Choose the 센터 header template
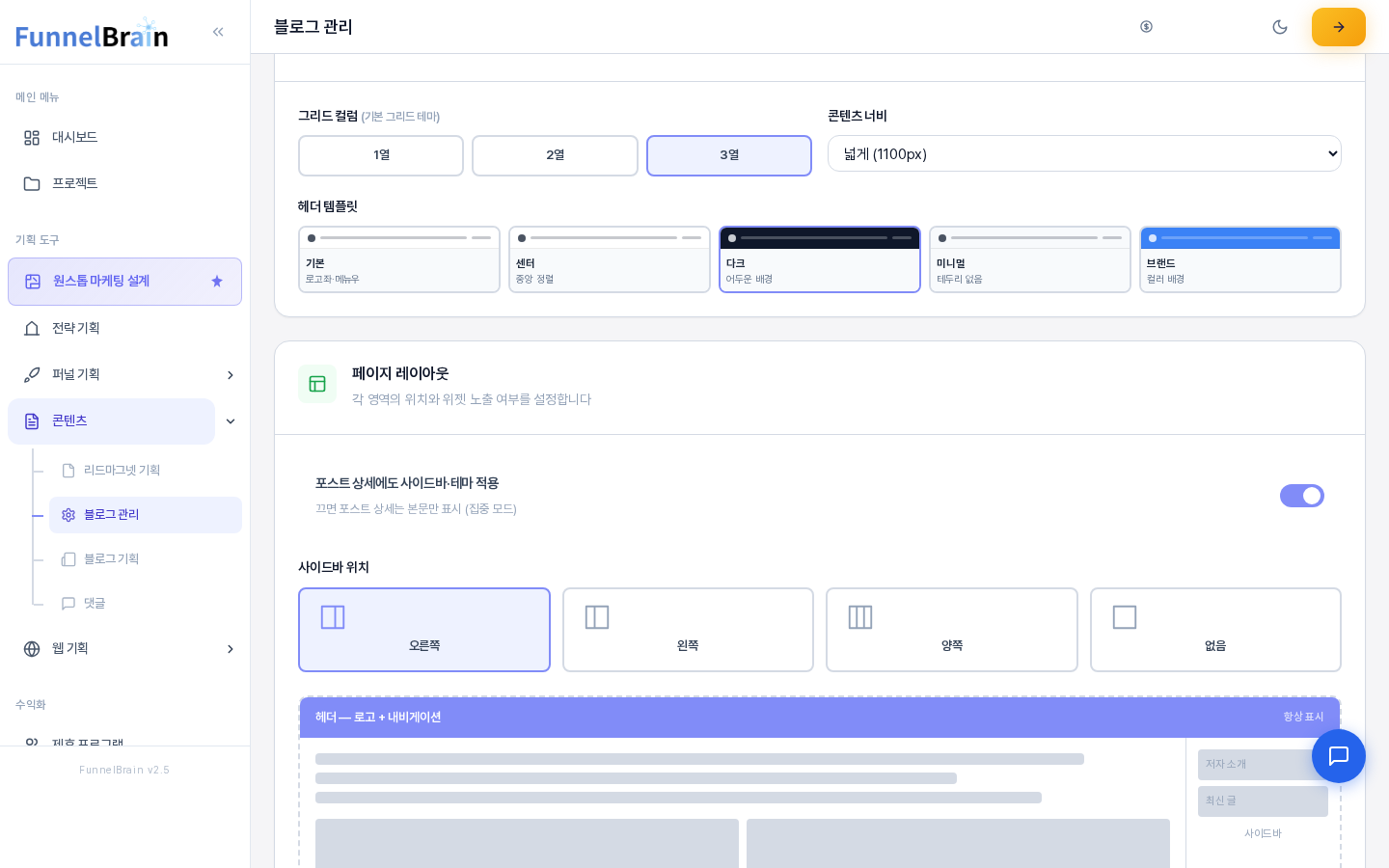Screen dimensions: 1389x868 tap(610, 259)
